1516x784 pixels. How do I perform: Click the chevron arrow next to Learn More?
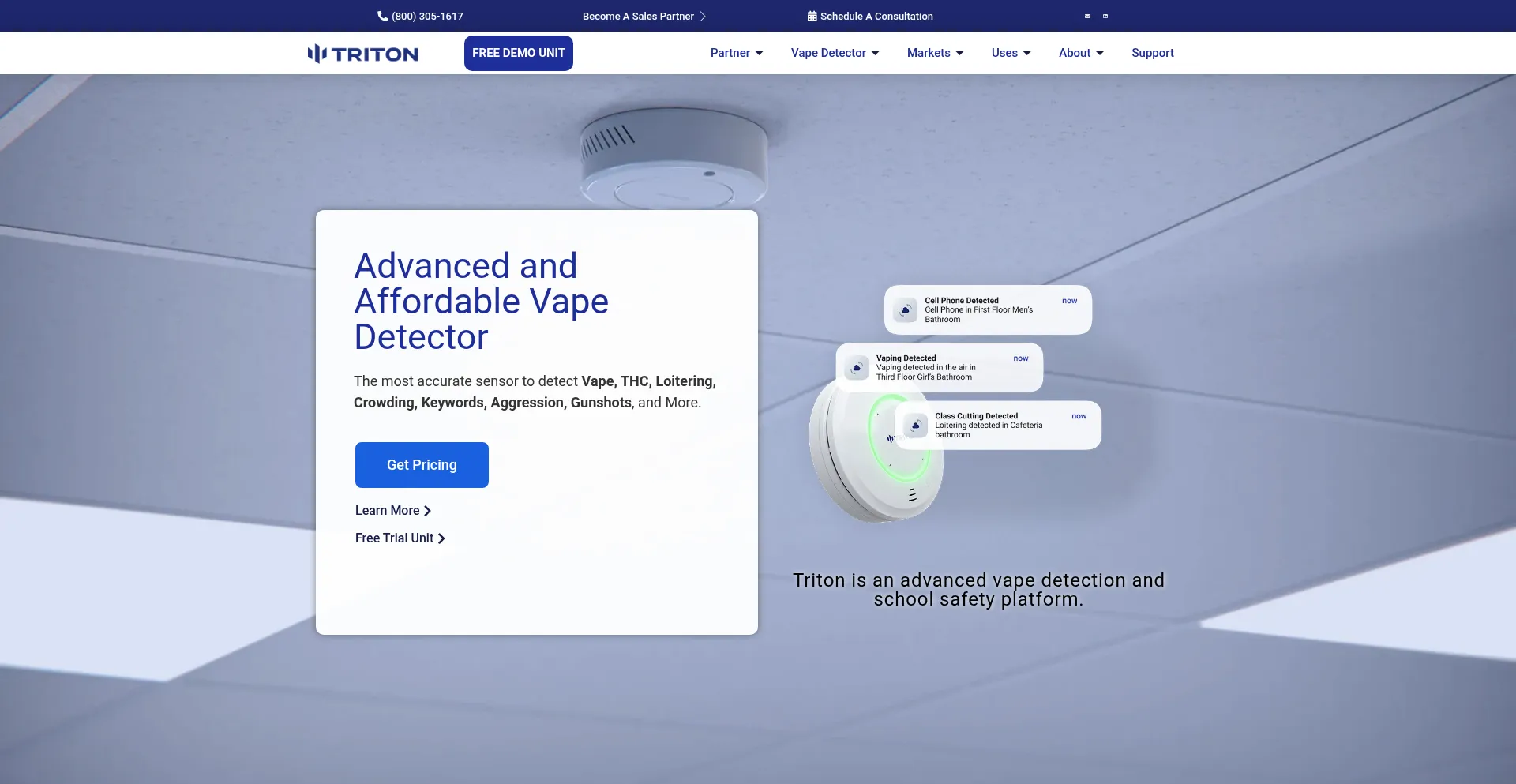click(x=427, y=511)
